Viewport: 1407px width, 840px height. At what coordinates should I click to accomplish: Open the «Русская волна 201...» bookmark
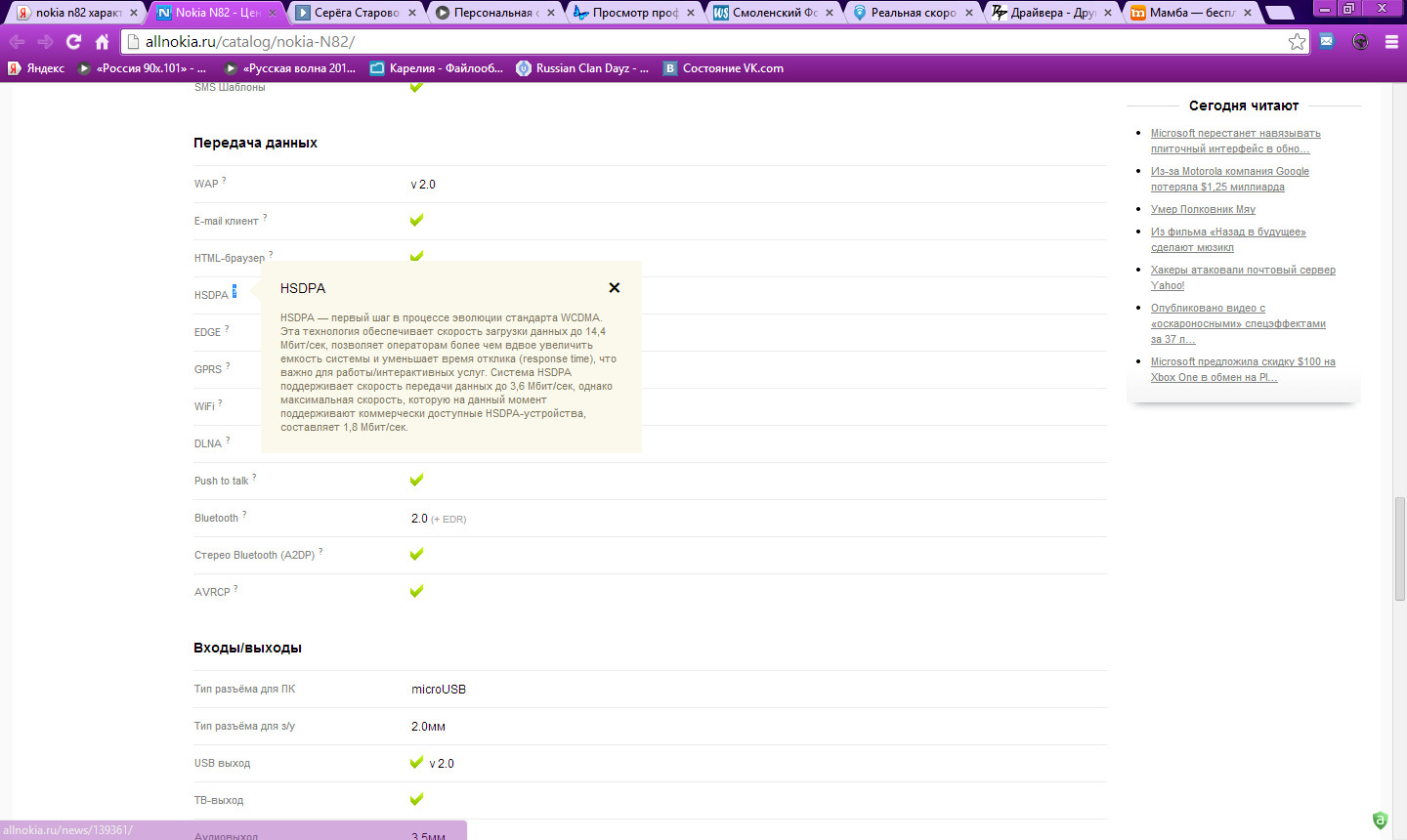pyautogui.click(x=290, y=68)
